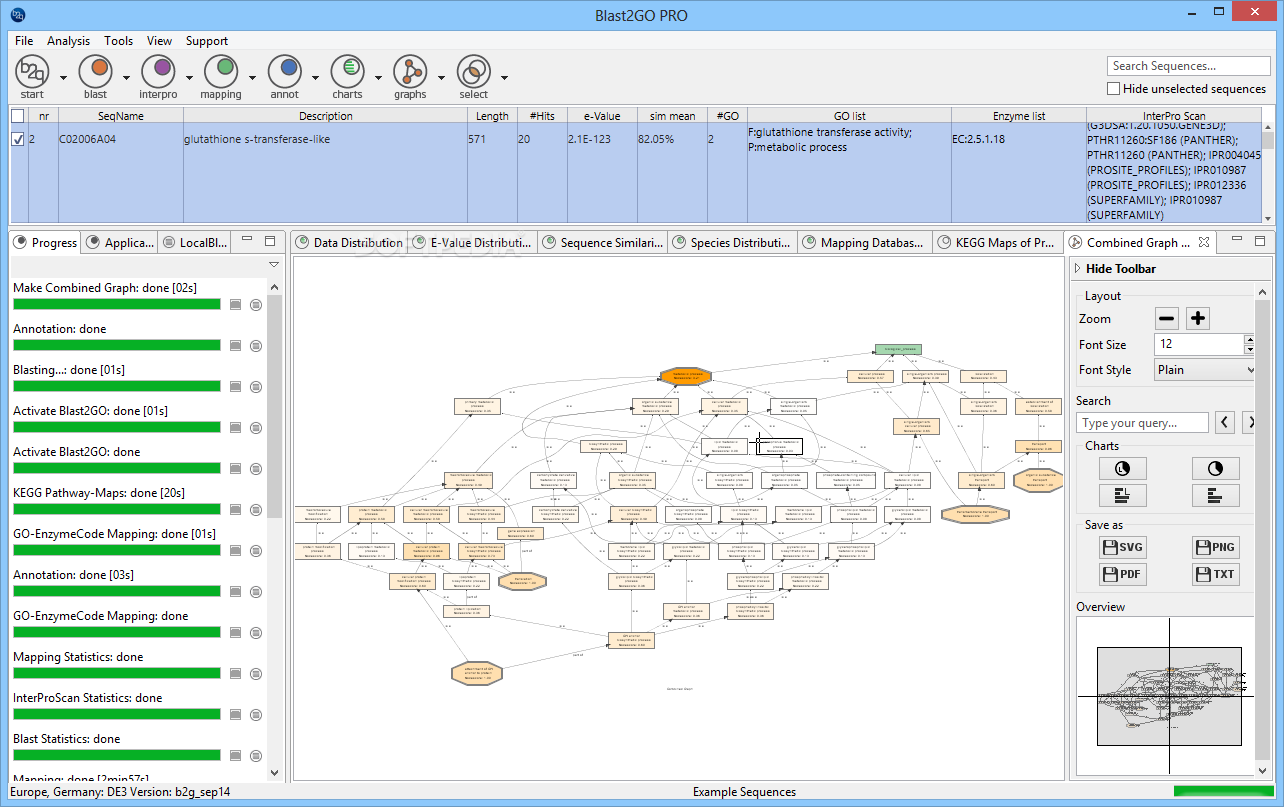Image resolution: width=1284 pixels, height=807 pixels.
Task: Switch to the Data Distribution tab
Action: coord(349,242)
